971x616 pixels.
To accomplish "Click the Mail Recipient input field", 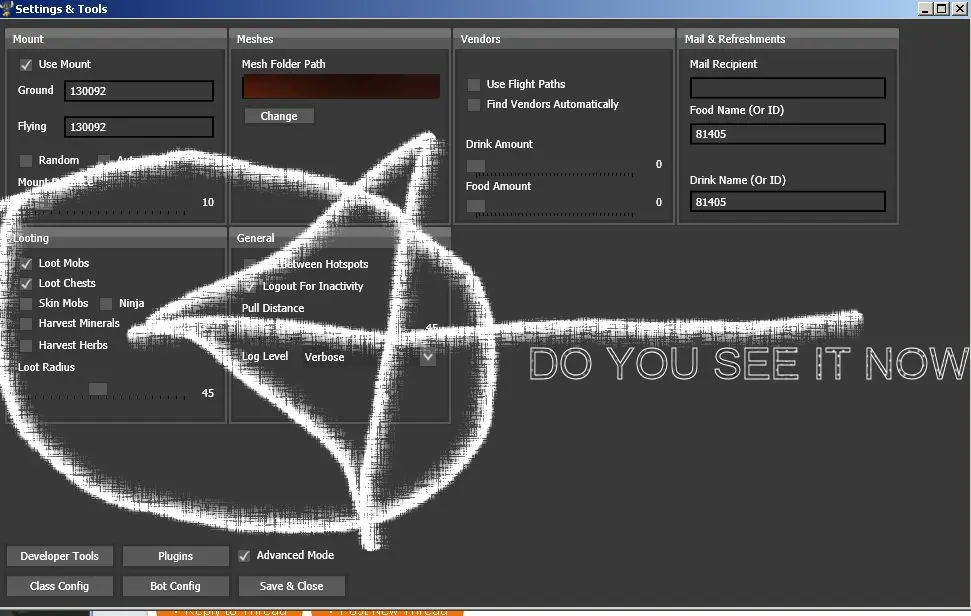I will coord(787,88).
